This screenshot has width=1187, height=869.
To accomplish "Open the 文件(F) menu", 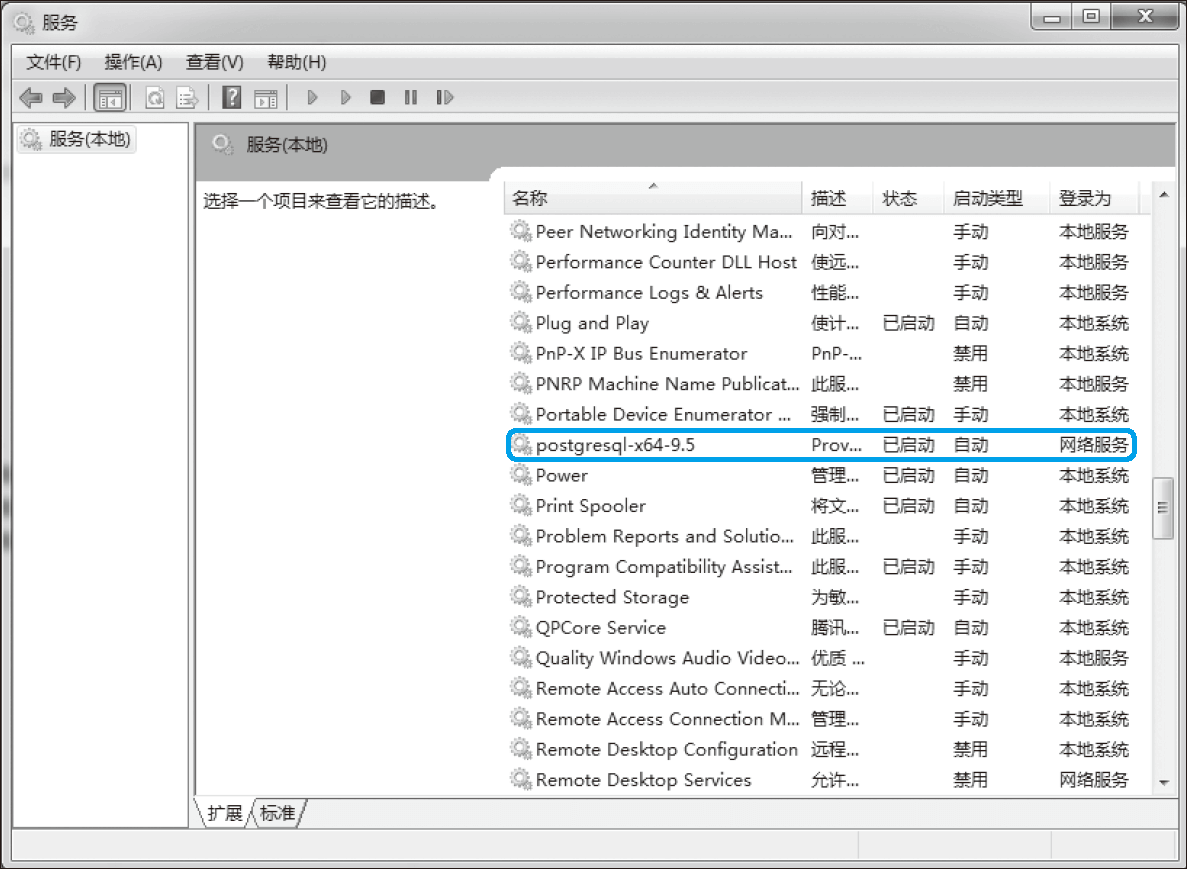I will [53, 62].
